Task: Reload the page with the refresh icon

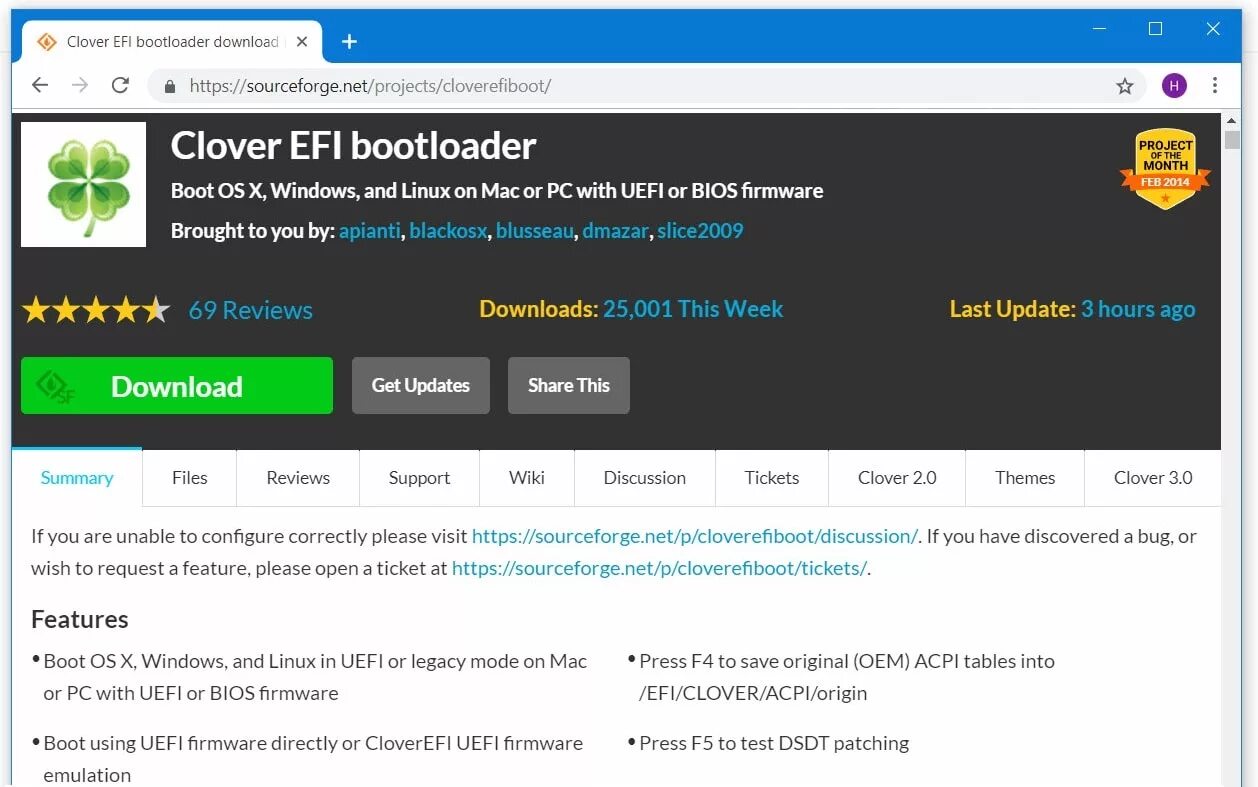Action: [x=120, y=85]
